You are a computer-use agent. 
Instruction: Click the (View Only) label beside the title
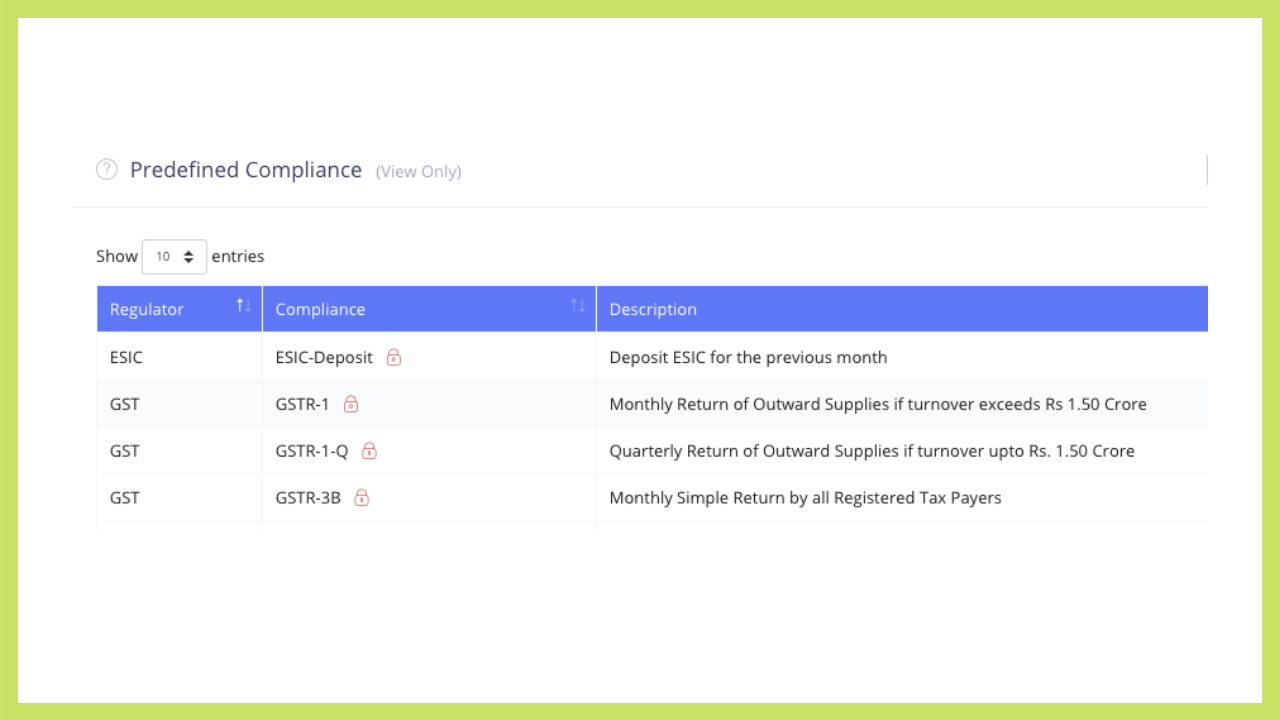418,172
